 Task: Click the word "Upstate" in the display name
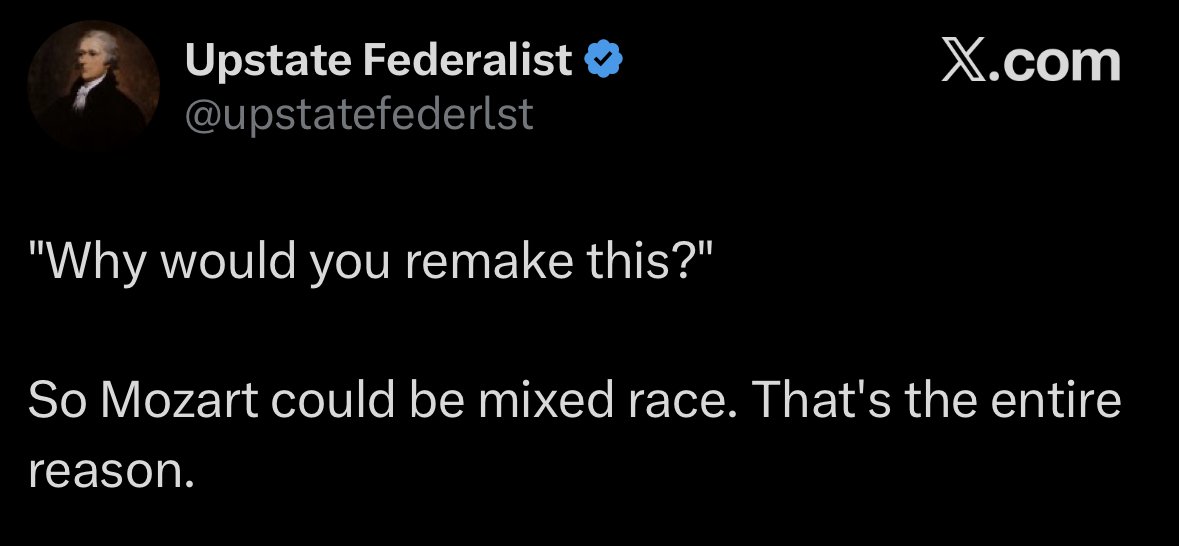(x=267, y=62)
